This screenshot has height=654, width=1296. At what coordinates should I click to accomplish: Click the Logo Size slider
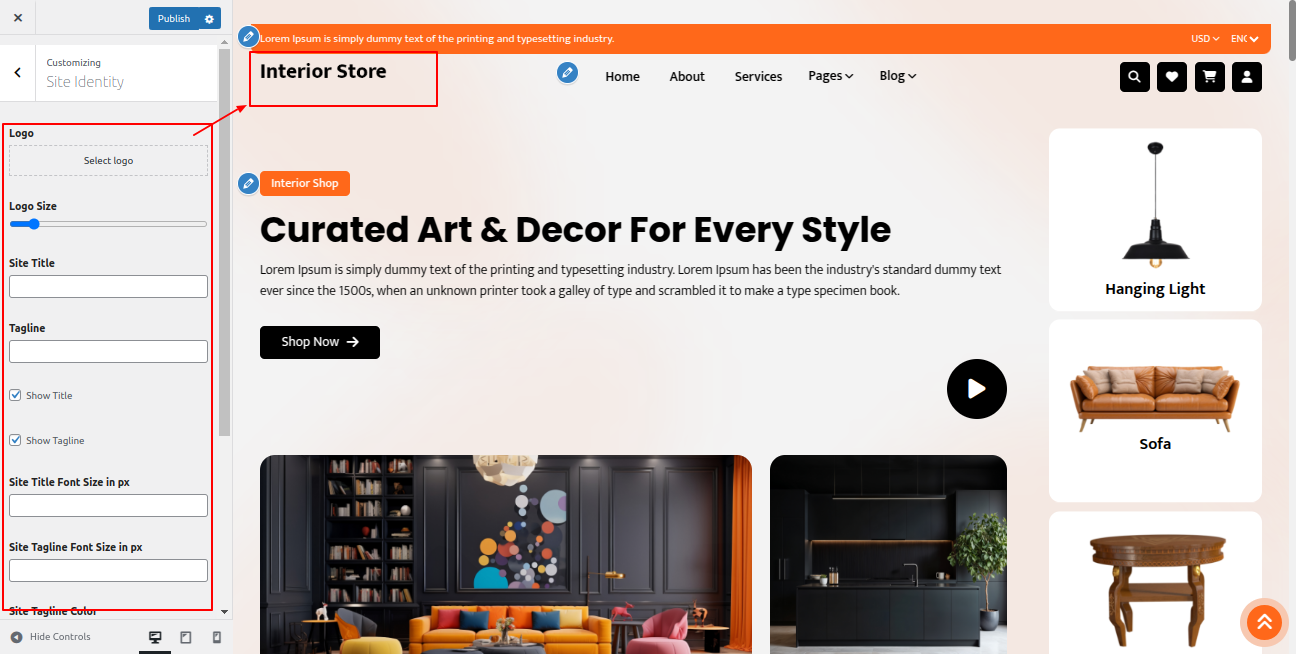point(108,224)
